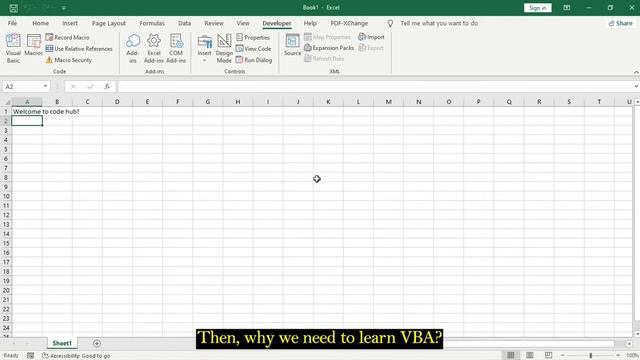Viewport: 640px width, 360px height.
Task: Click the Tell me what you want to do box
Action: click(x=439, y=23)
